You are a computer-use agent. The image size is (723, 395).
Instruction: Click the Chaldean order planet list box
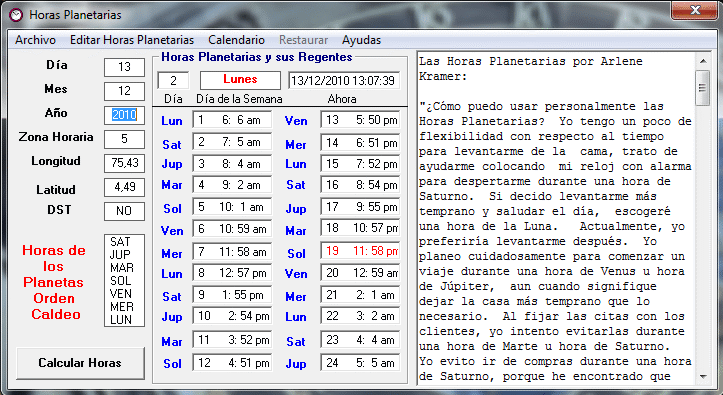[x=124, y=280]
